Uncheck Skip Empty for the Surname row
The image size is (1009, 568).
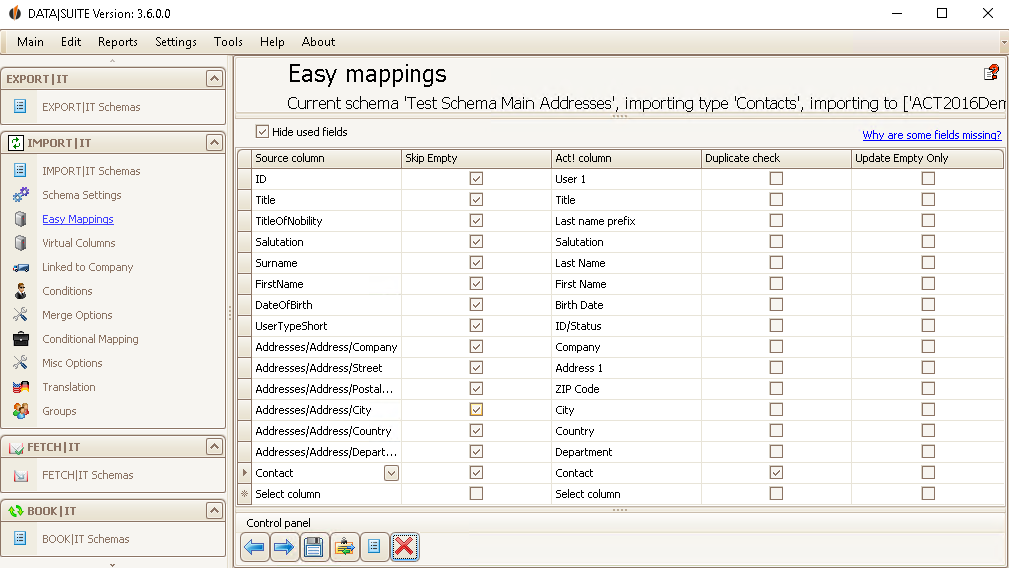point(476,262)
